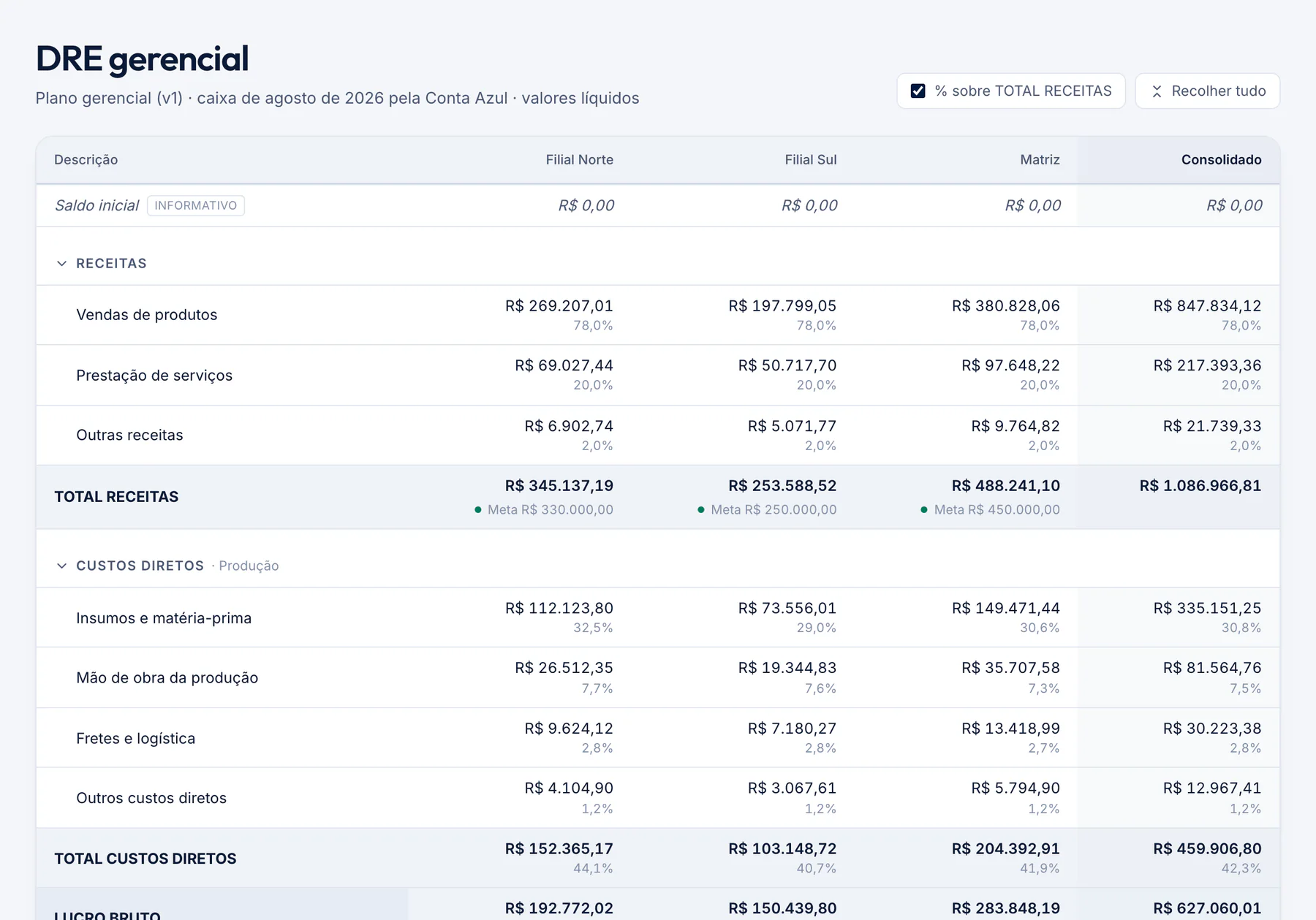This screenshot has height=920, width=1316.
Task: Uncheck the % sobre TOTAL RECEITAS checkbox
Action: (x=918, y=91)
